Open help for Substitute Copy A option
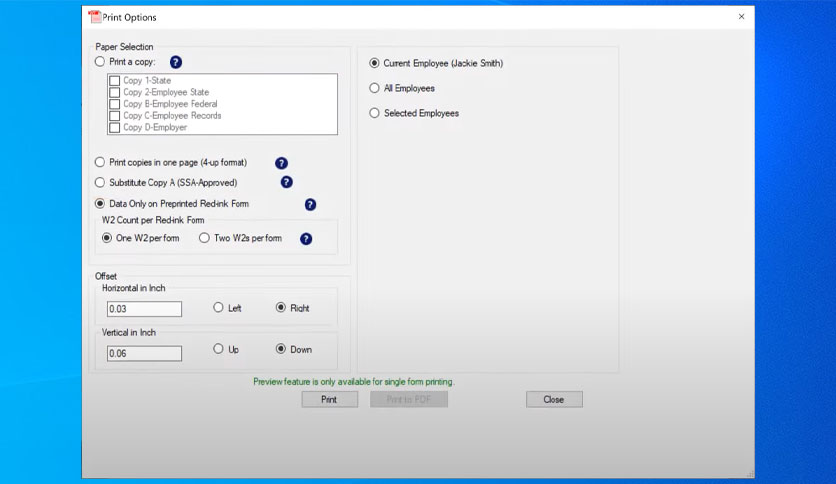Image resolution: width=836 pixels, height=484 pixels. tap(286, 182)
